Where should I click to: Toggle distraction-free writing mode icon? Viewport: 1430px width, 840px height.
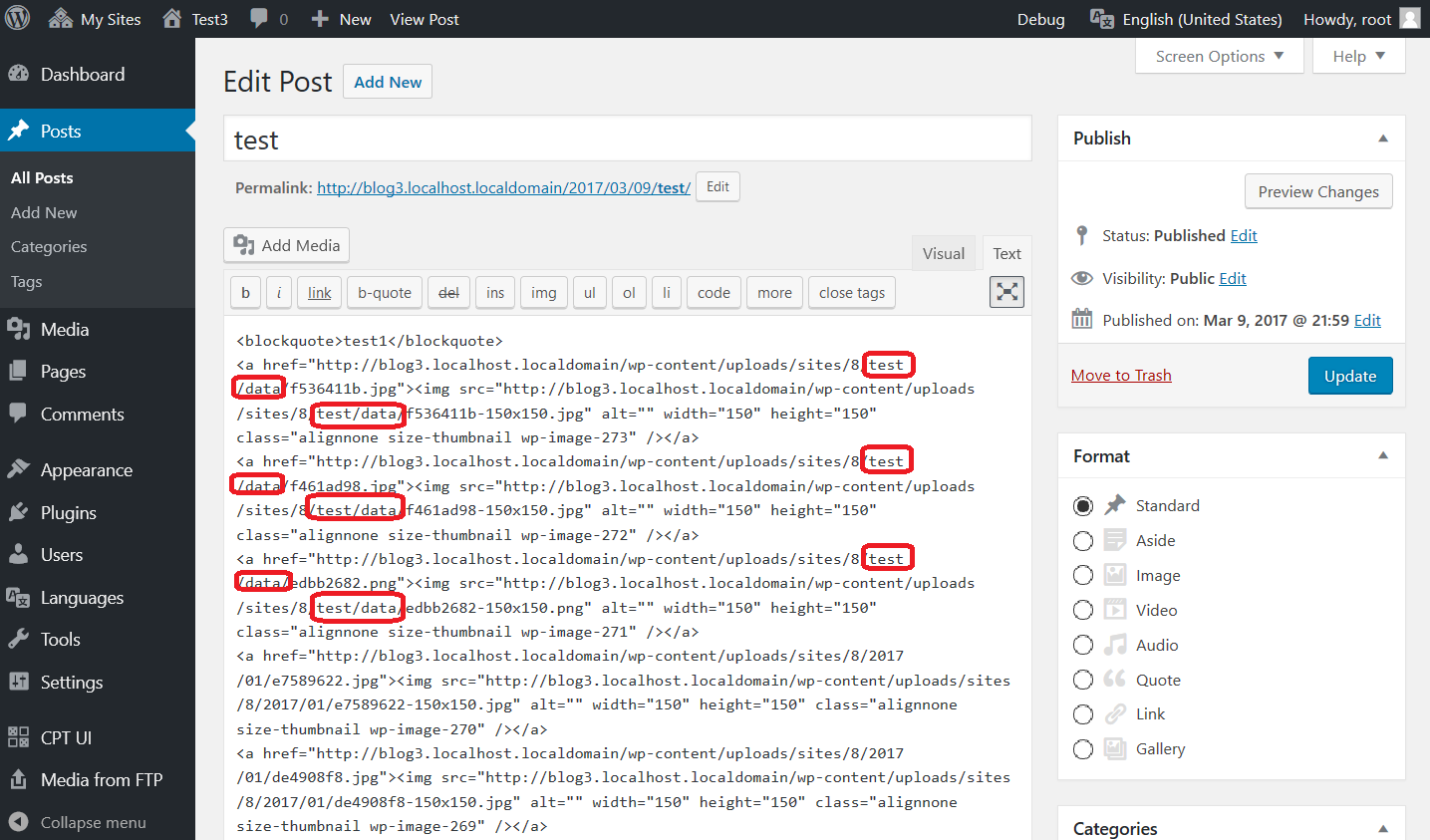click(1006, 292)
